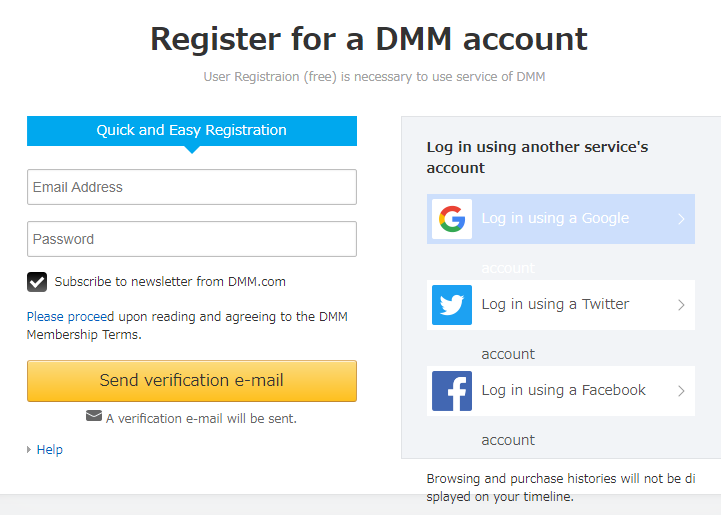This screenshot has height=515, width=721.
Task: Focus the Email Address input field
Action: point(191,187)
